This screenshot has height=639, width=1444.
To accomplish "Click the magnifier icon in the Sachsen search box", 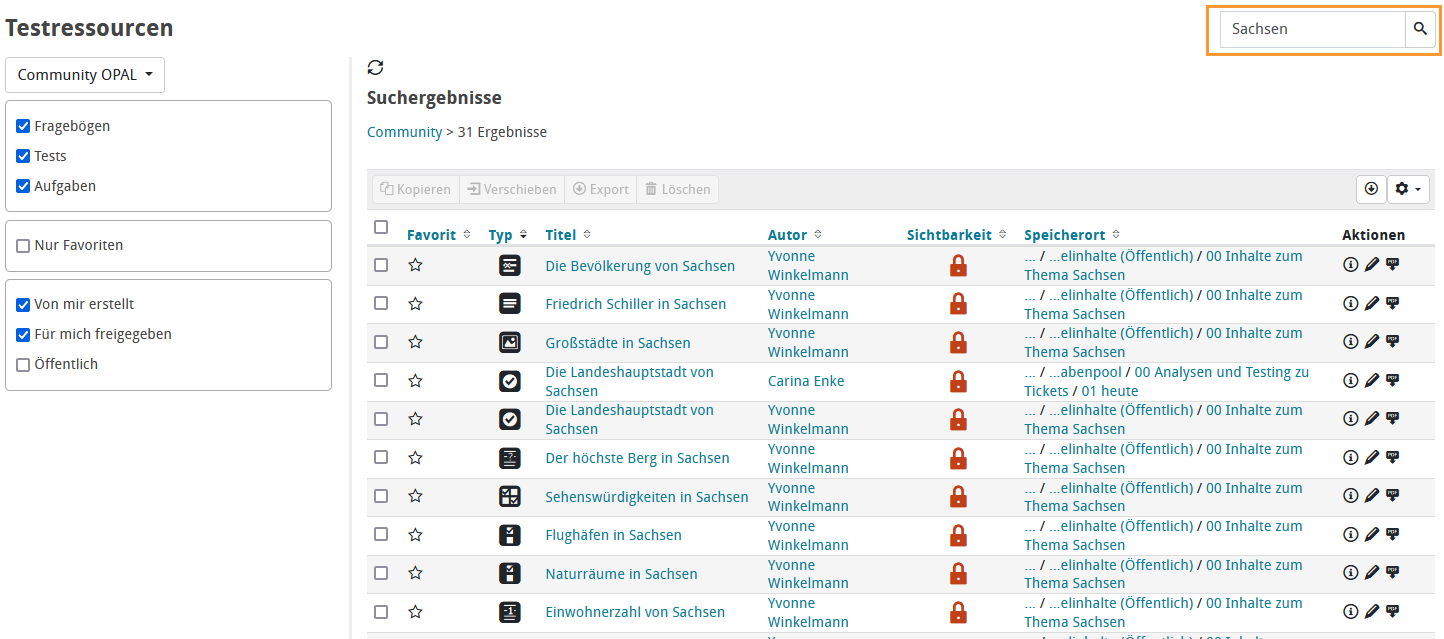I will point(1420,29).
